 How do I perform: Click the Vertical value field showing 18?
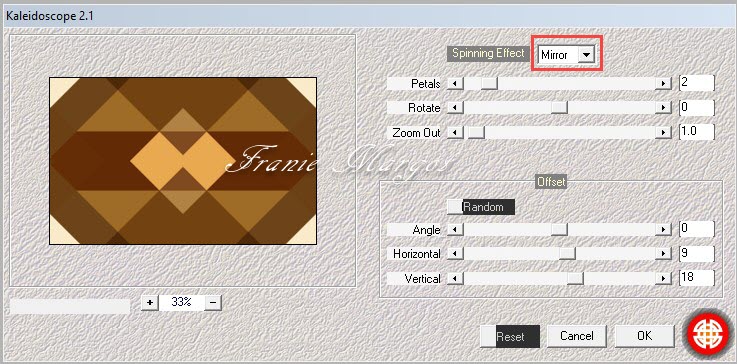pyautogui.click(x=697, y=277)
